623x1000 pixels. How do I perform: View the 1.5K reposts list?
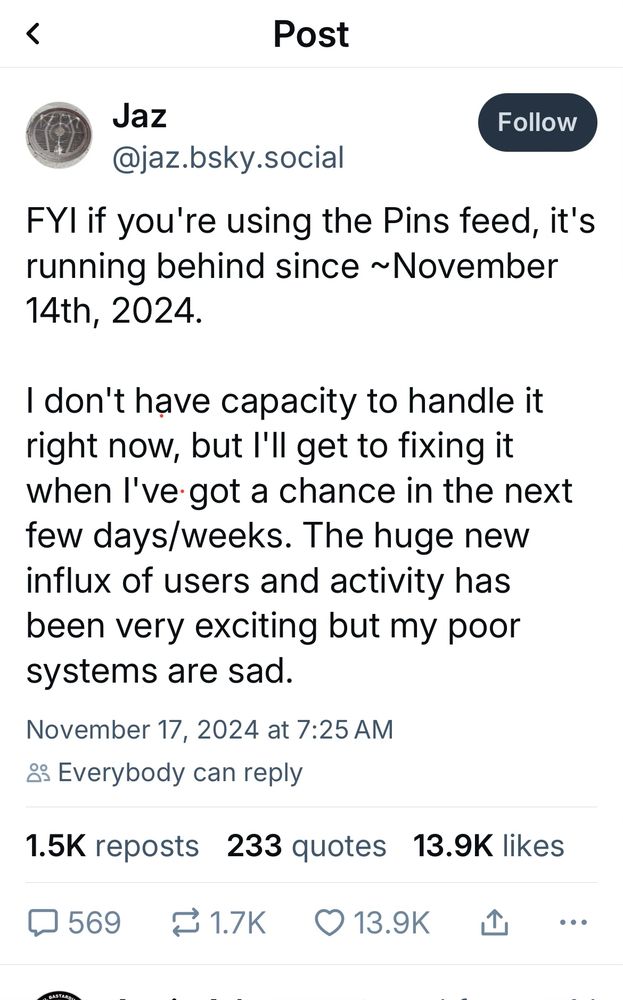point(112,846)
